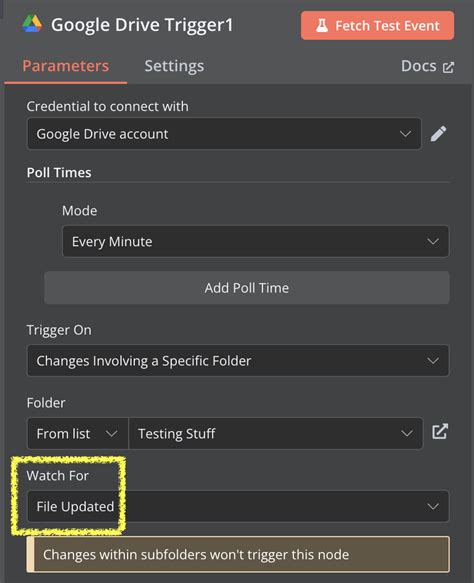
Task: Expand the Every Minute mode dropdown
Action: pos(255,241)
